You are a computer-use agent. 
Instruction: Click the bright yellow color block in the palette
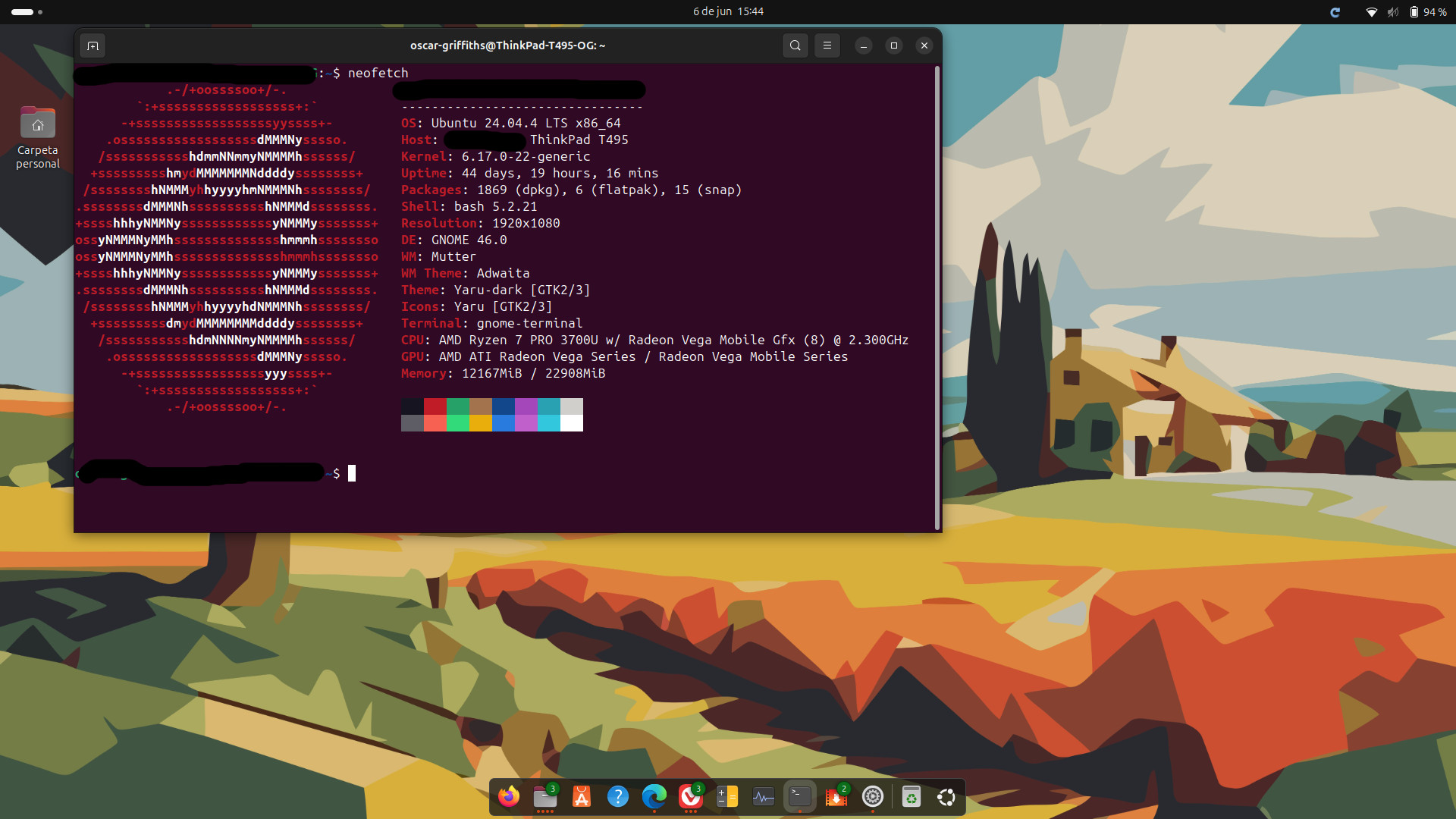click(481, 423)
